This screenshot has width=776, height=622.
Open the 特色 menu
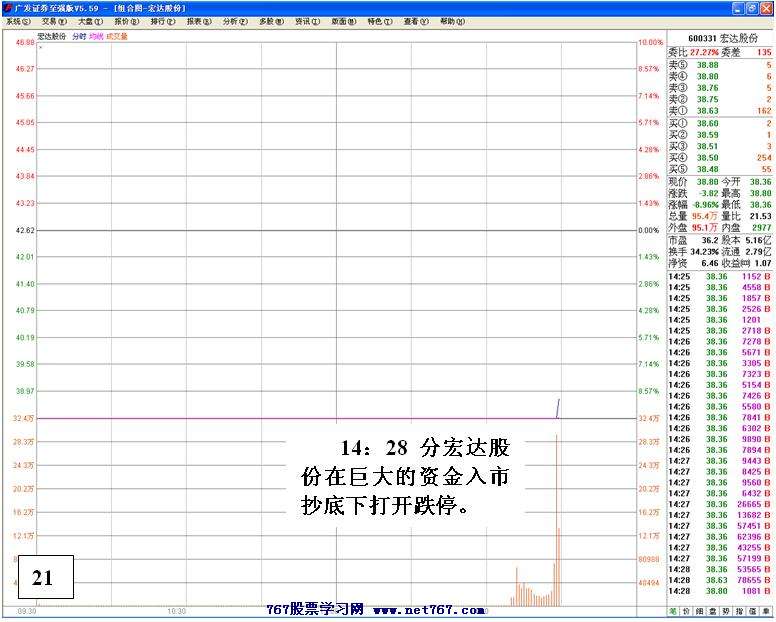[380, 22]
